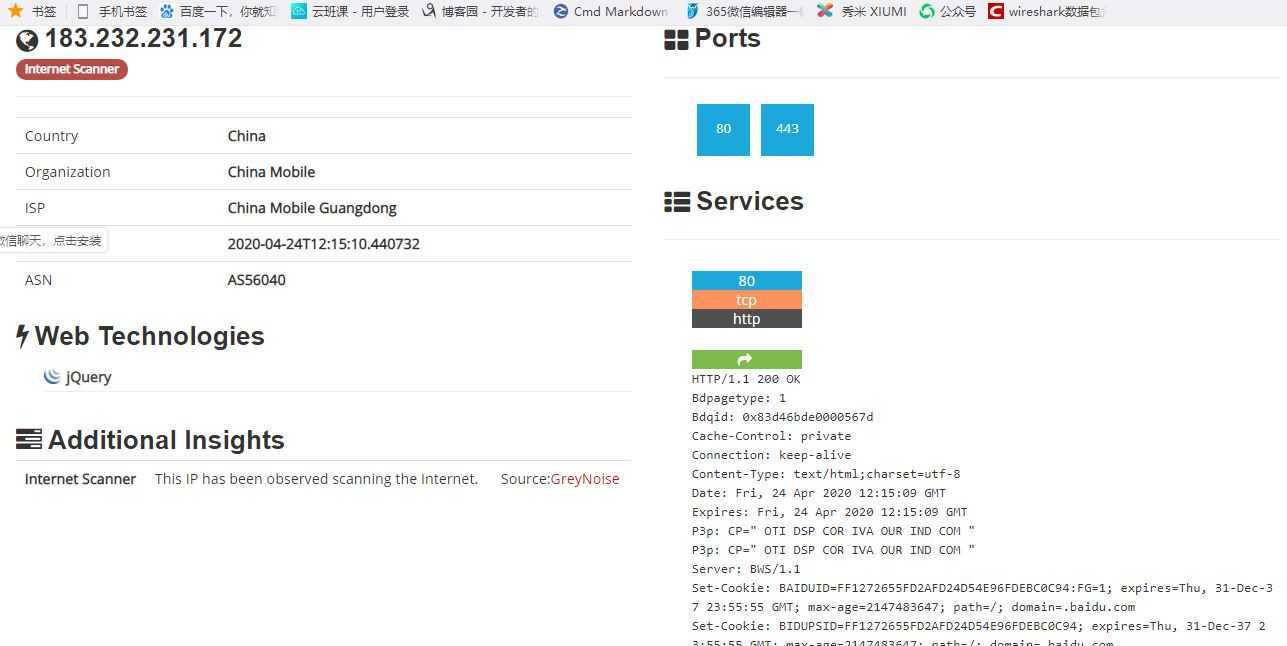Open the wireshark数据包 bookmark

pos(1046,12)
